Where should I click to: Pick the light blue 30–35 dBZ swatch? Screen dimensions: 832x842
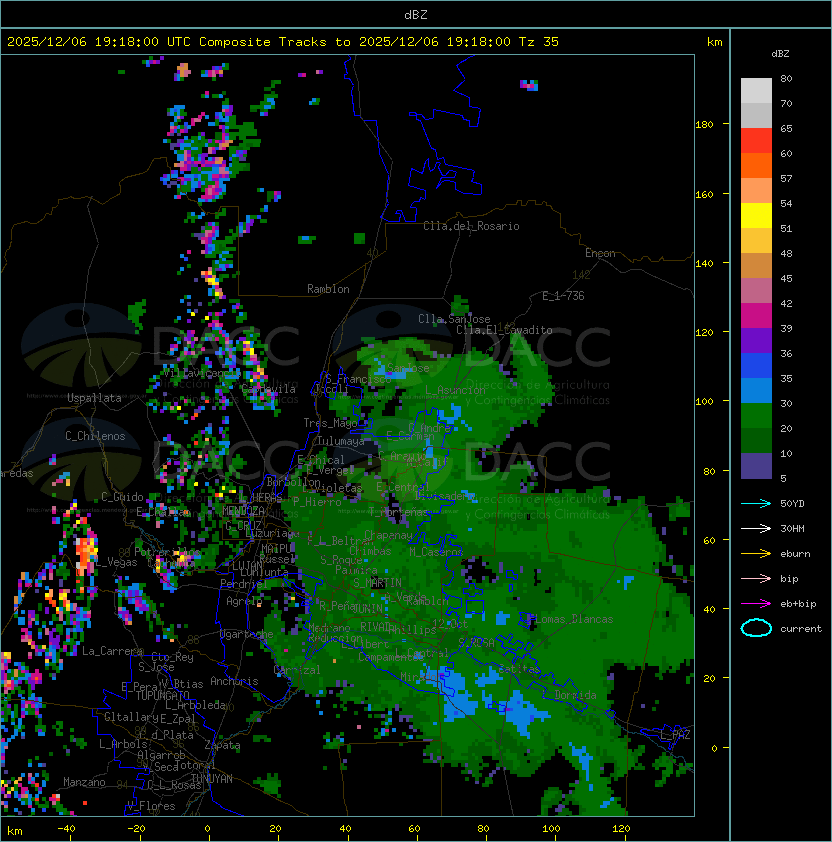756,390
